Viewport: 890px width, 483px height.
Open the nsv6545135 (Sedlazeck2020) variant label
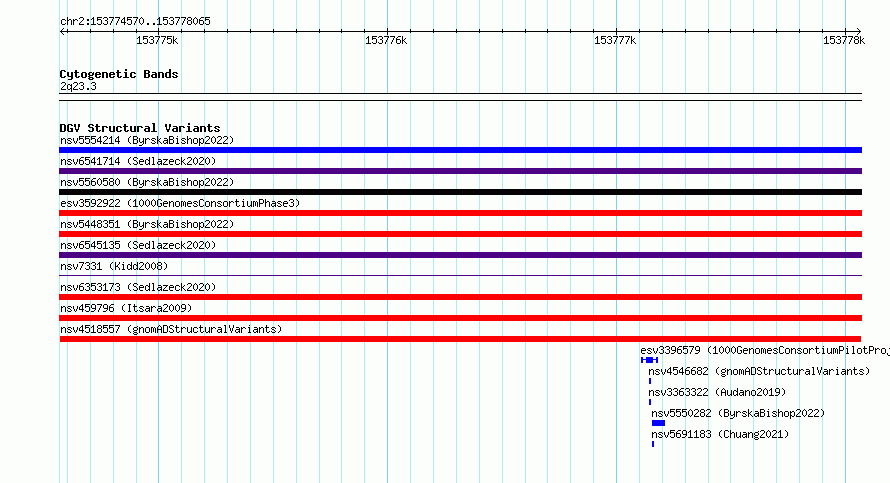click(x=138, y=245)
